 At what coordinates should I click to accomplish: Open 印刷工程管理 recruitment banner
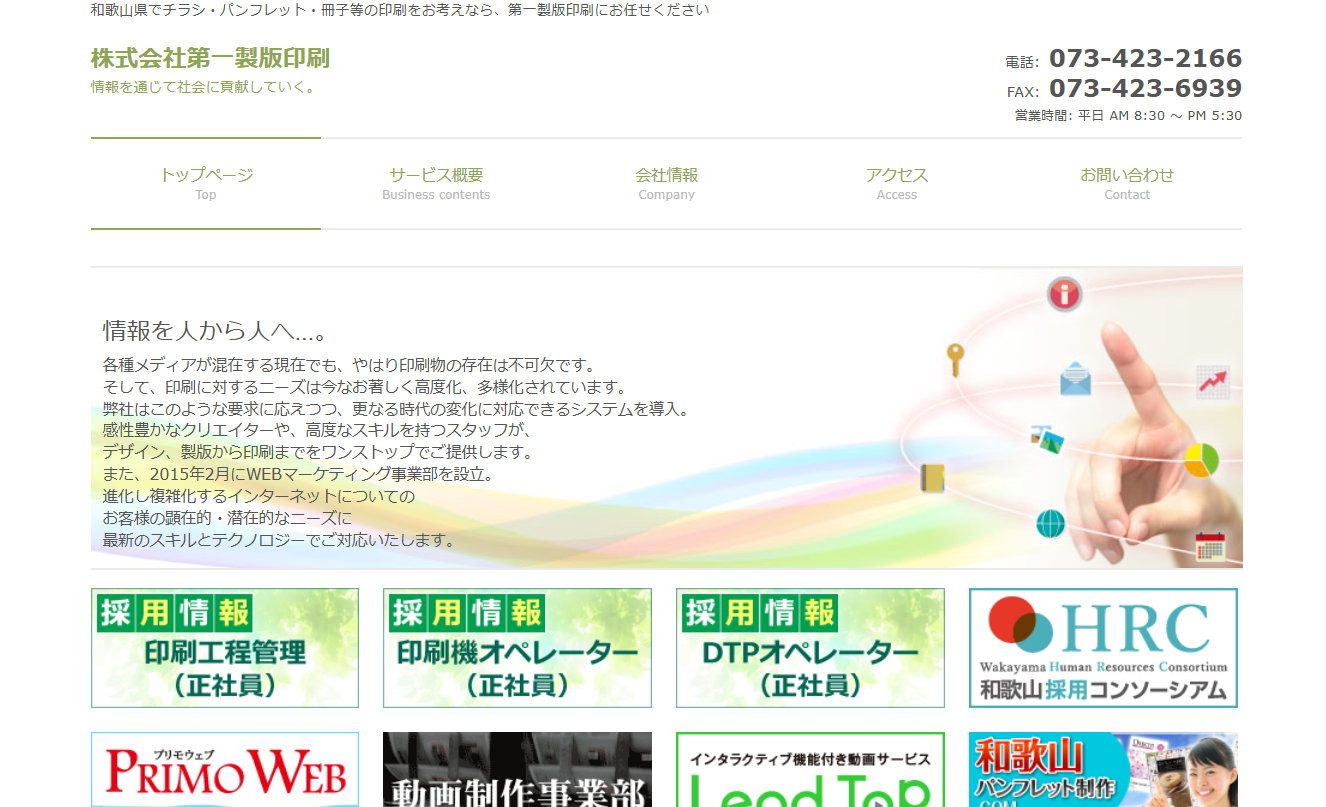click(225, 648)
